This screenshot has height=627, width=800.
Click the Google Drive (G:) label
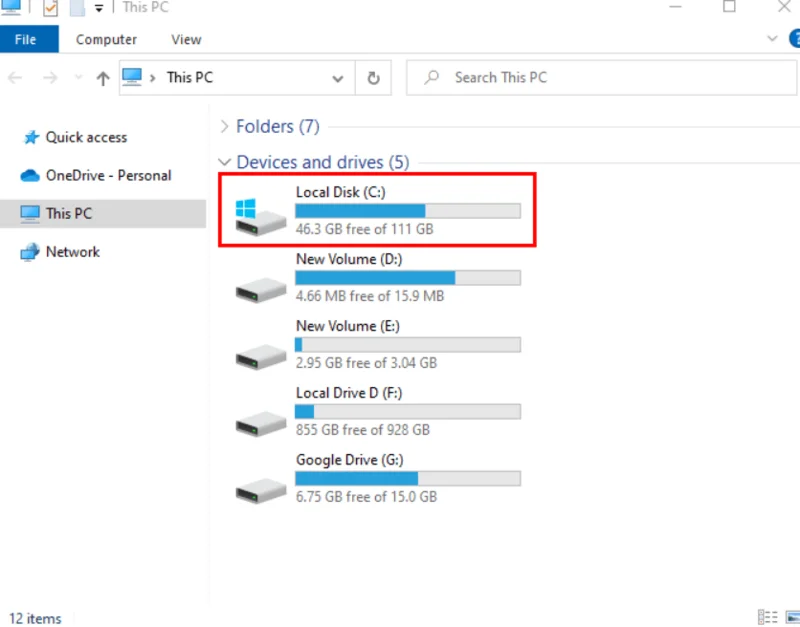[x=349, y=460]
